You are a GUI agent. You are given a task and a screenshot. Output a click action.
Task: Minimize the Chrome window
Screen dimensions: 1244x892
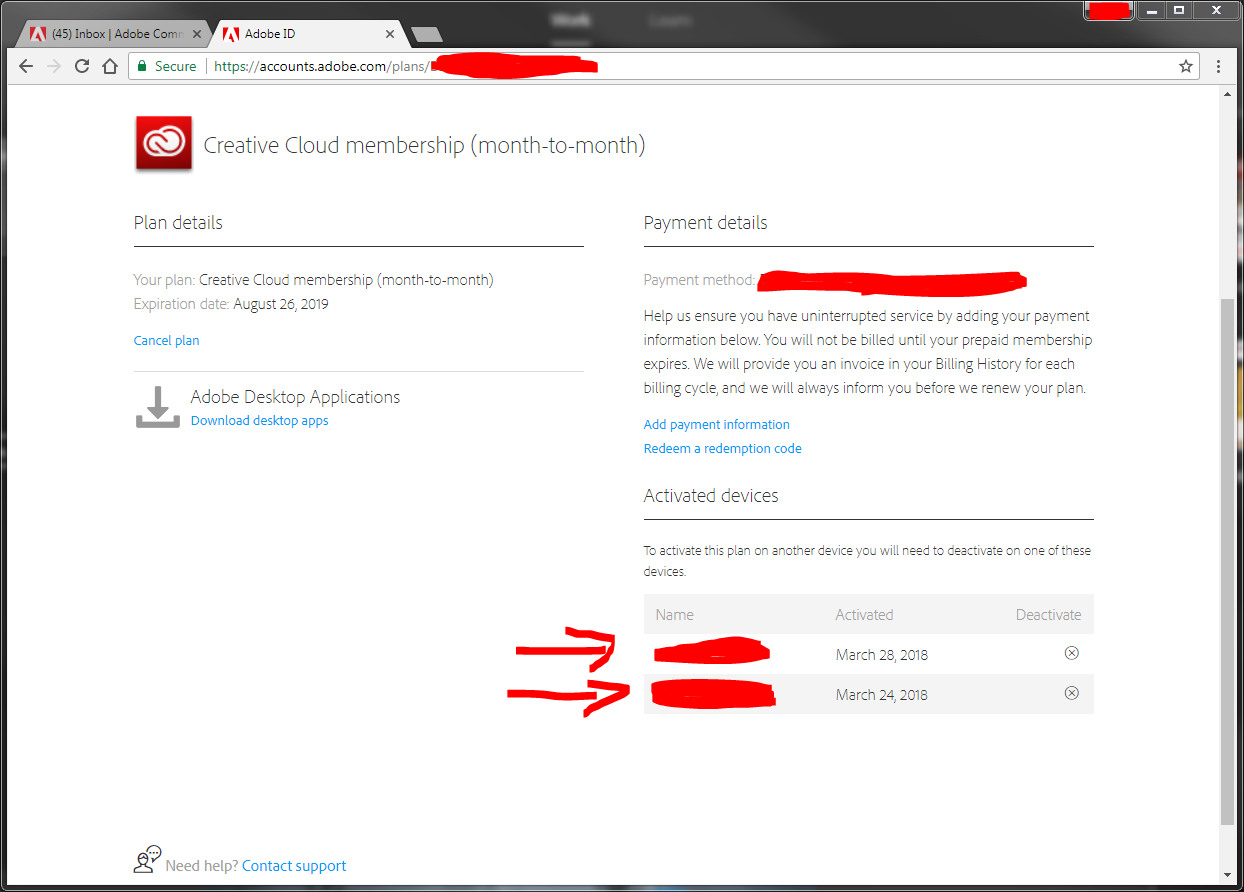pyautogui.click(x=1152, y=9)
